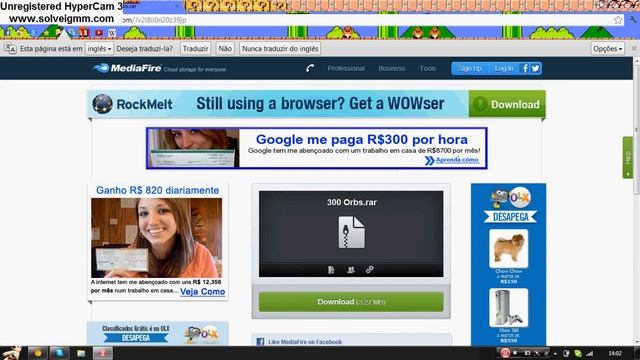
Task: Click the woman holding check ad photo
Action: [157, 238]
